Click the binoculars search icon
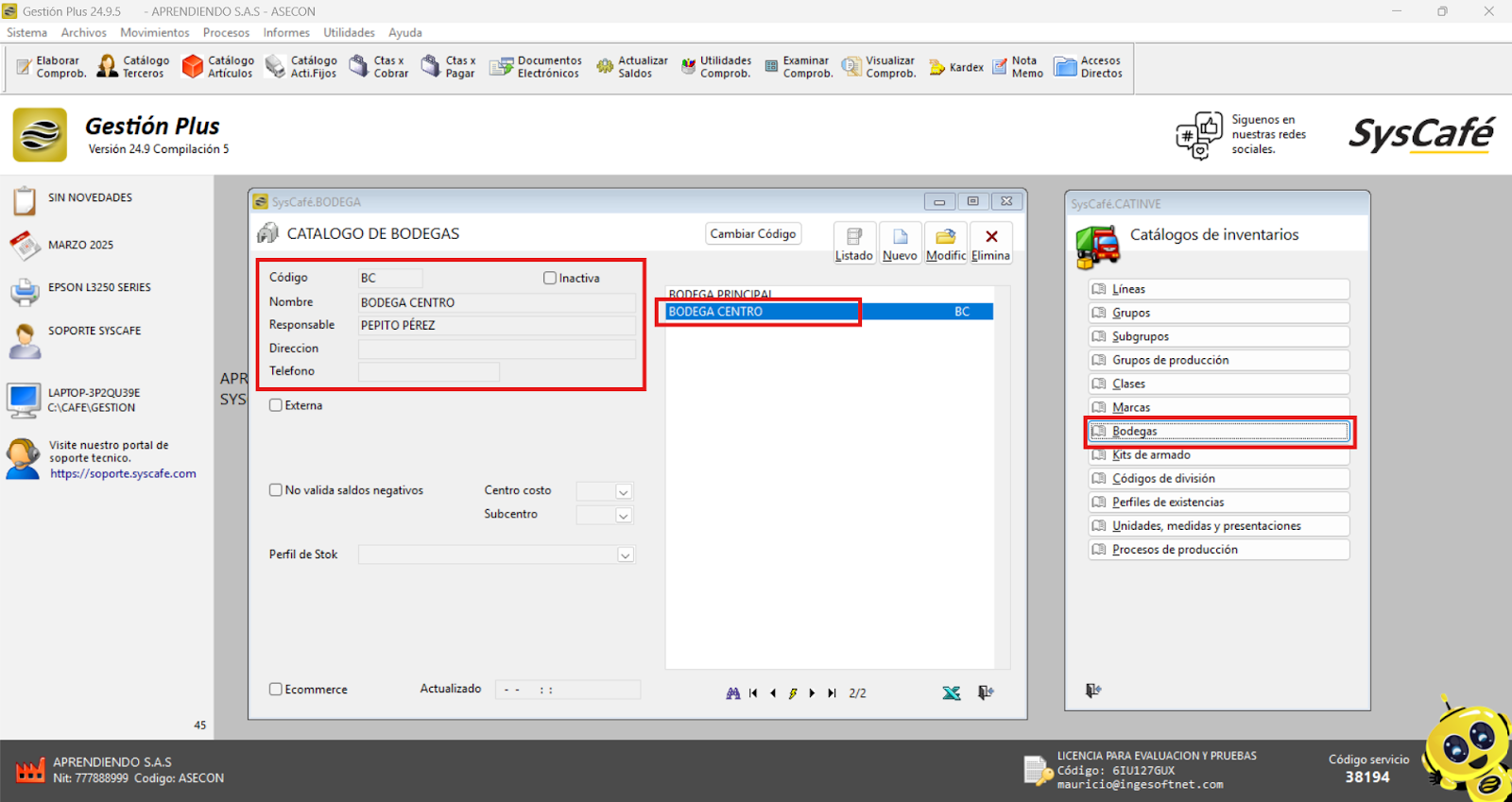The height and width of the screenshot is (802, 1512). click(732, 693)
